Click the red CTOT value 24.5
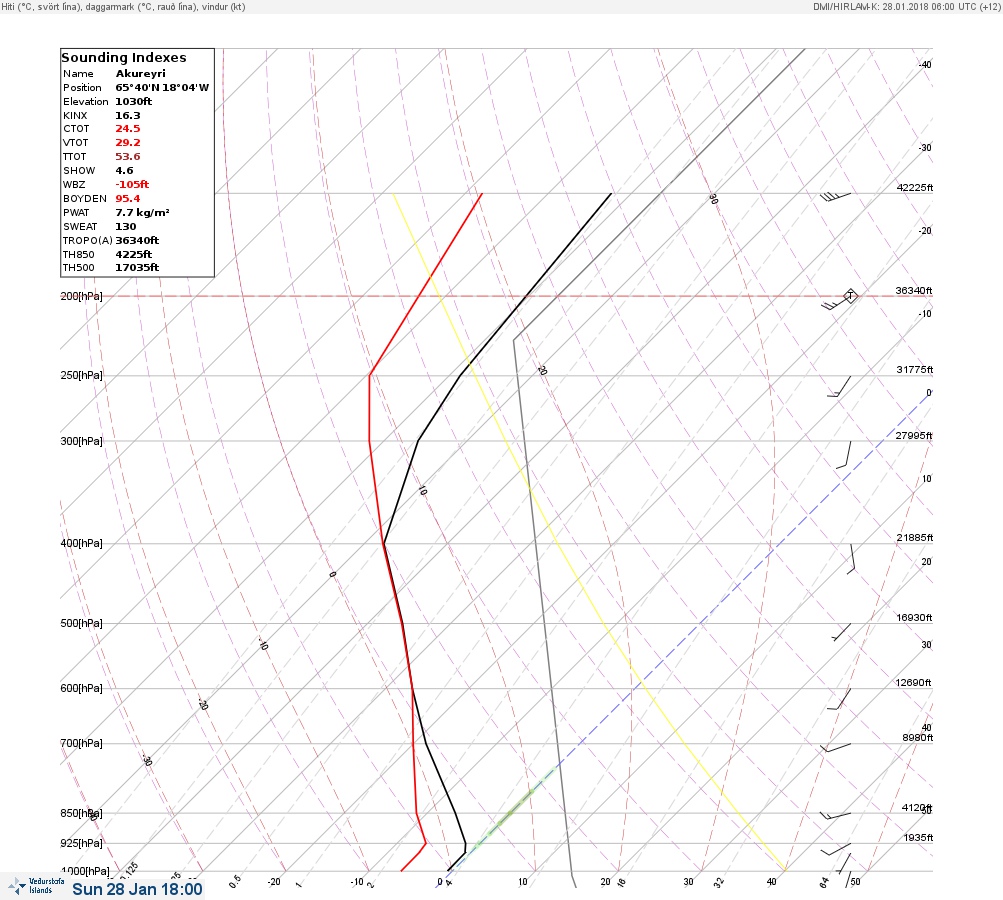Viewport: 1003px width, 900px height. click(x=127, y=129)
